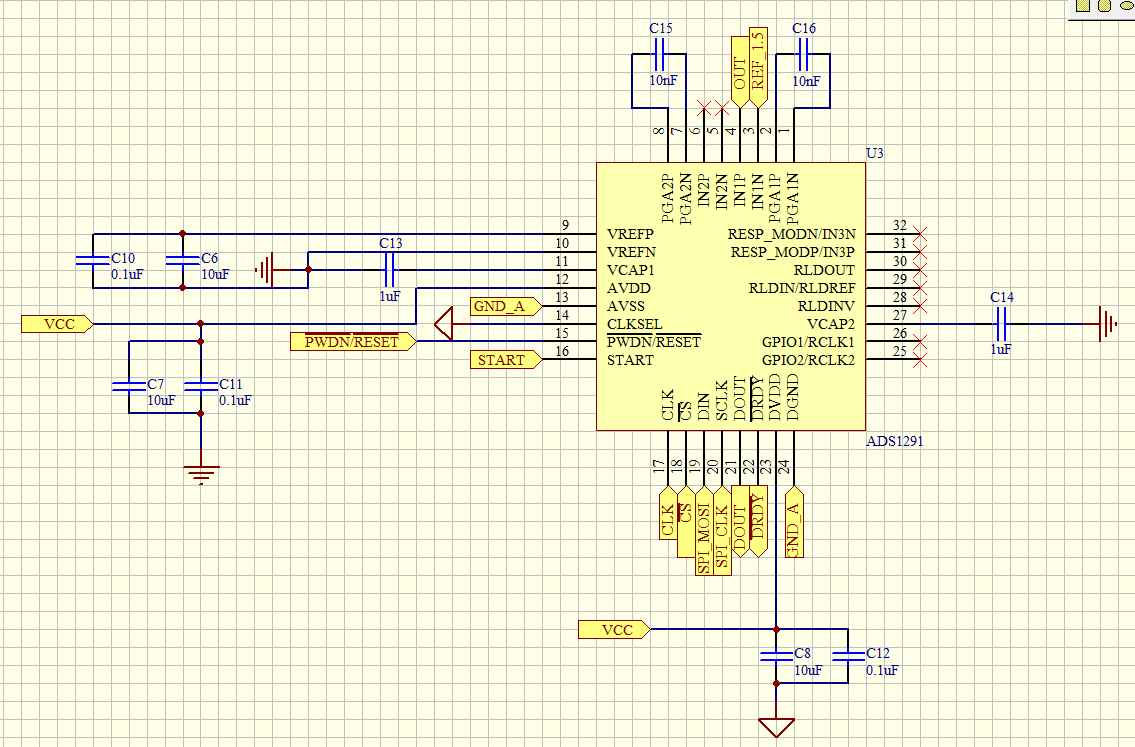Click the no-connect cross on pin 32
The image size is (1135, 747).
click(x=919, y=234)
